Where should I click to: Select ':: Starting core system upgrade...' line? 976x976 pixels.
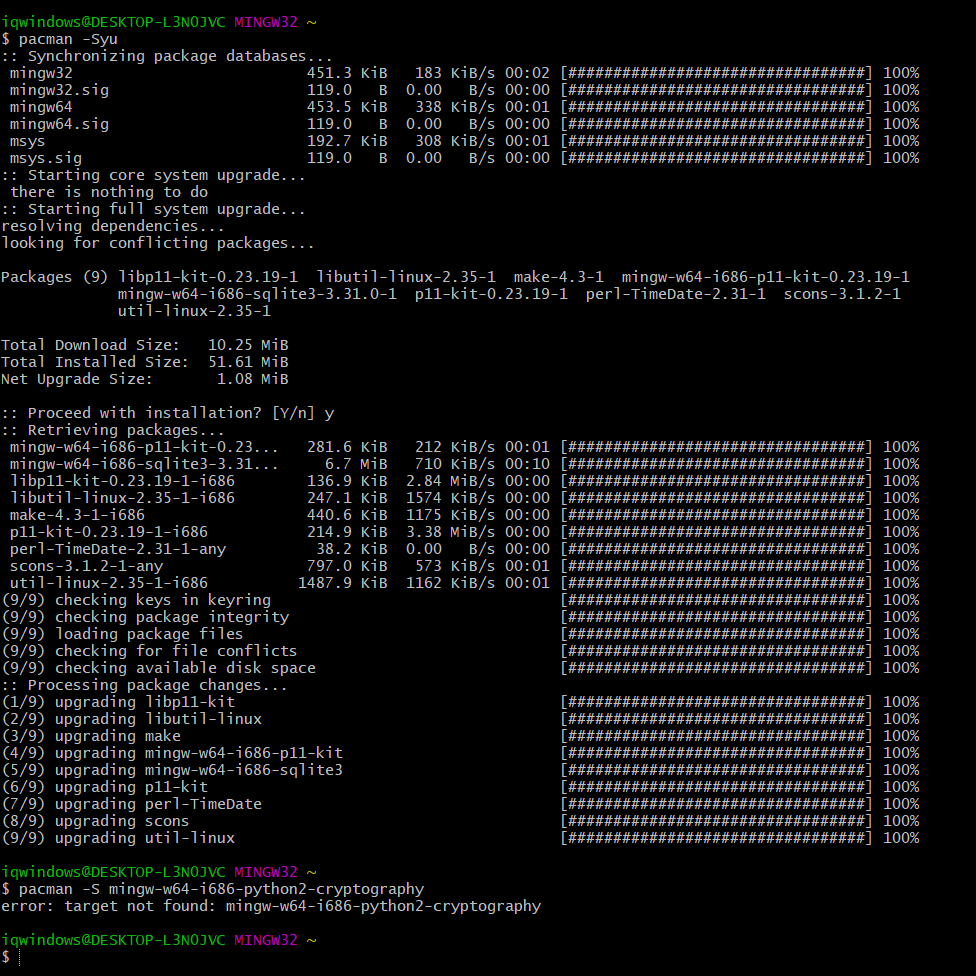click(153, 176)
